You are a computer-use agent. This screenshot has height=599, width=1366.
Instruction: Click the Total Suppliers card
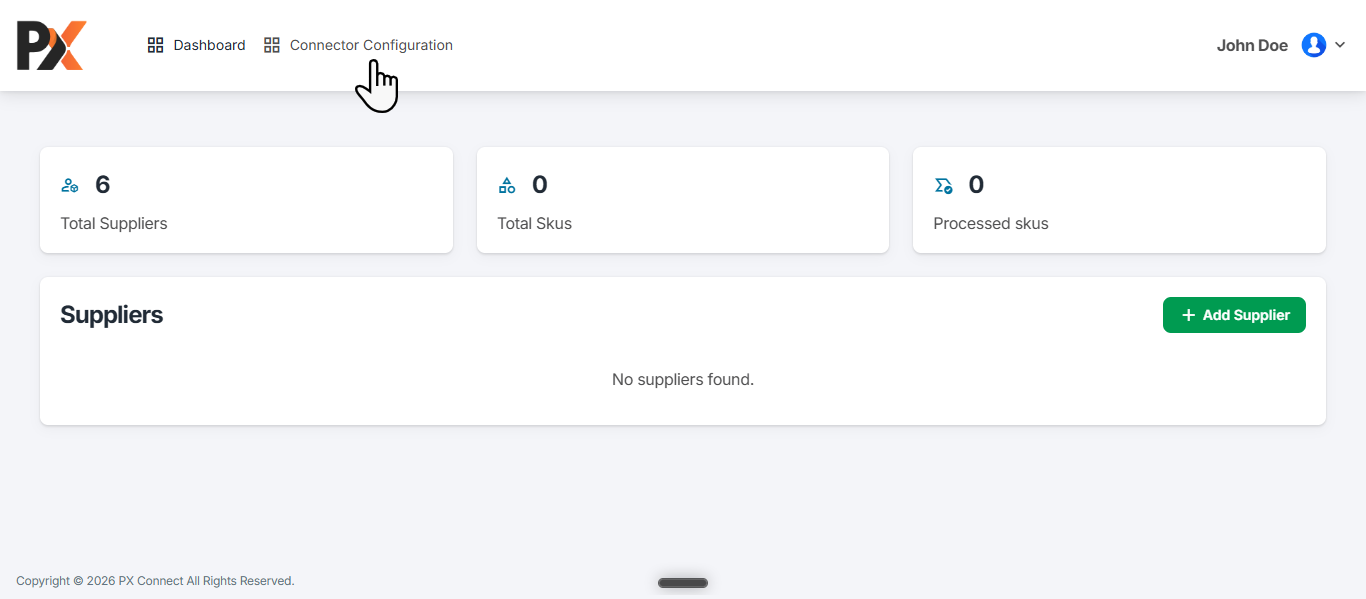(x=246, y=200)
